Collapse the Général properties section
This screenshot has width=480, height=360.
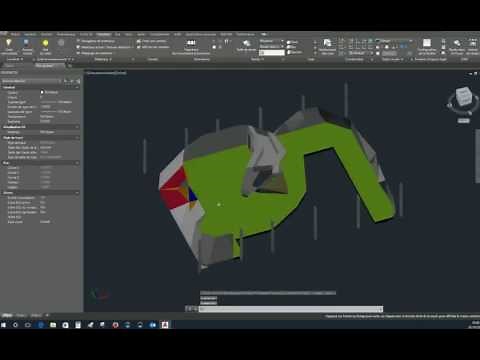(x=77, y=87)
